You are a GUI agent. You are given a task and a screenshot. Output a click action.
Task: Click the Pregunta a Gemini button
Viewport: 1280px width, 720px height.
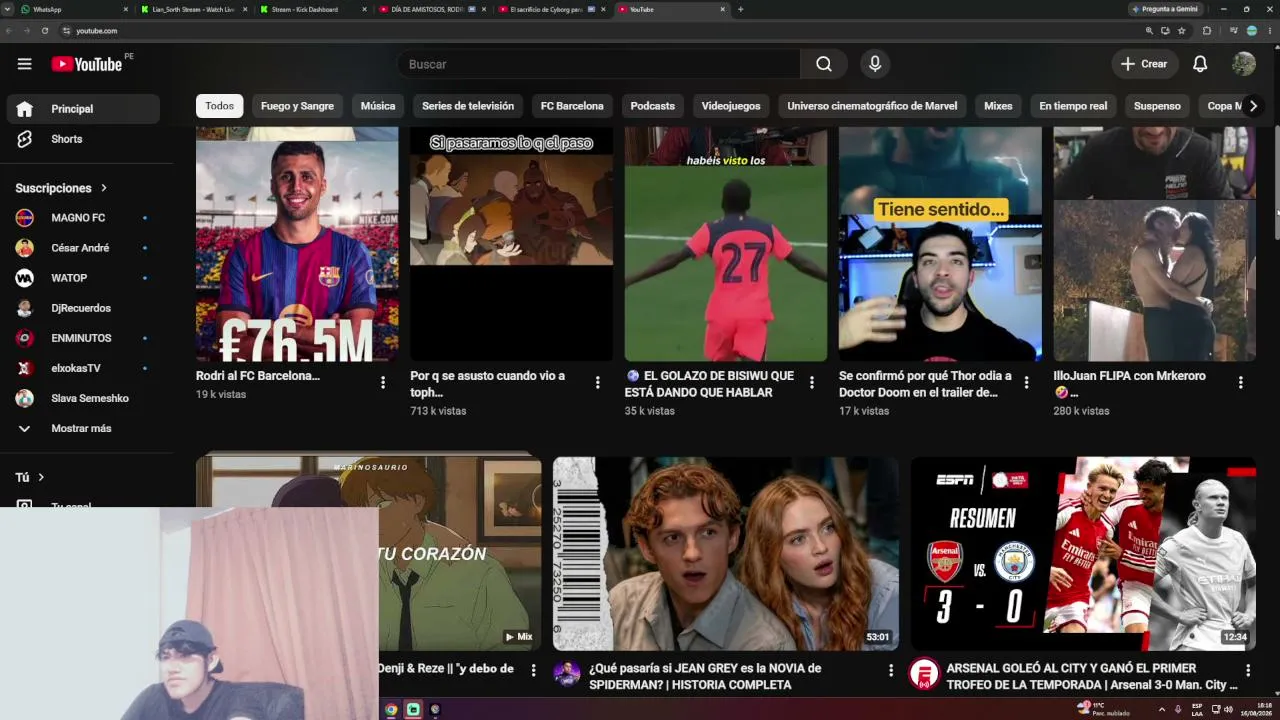coord(1165,9)
